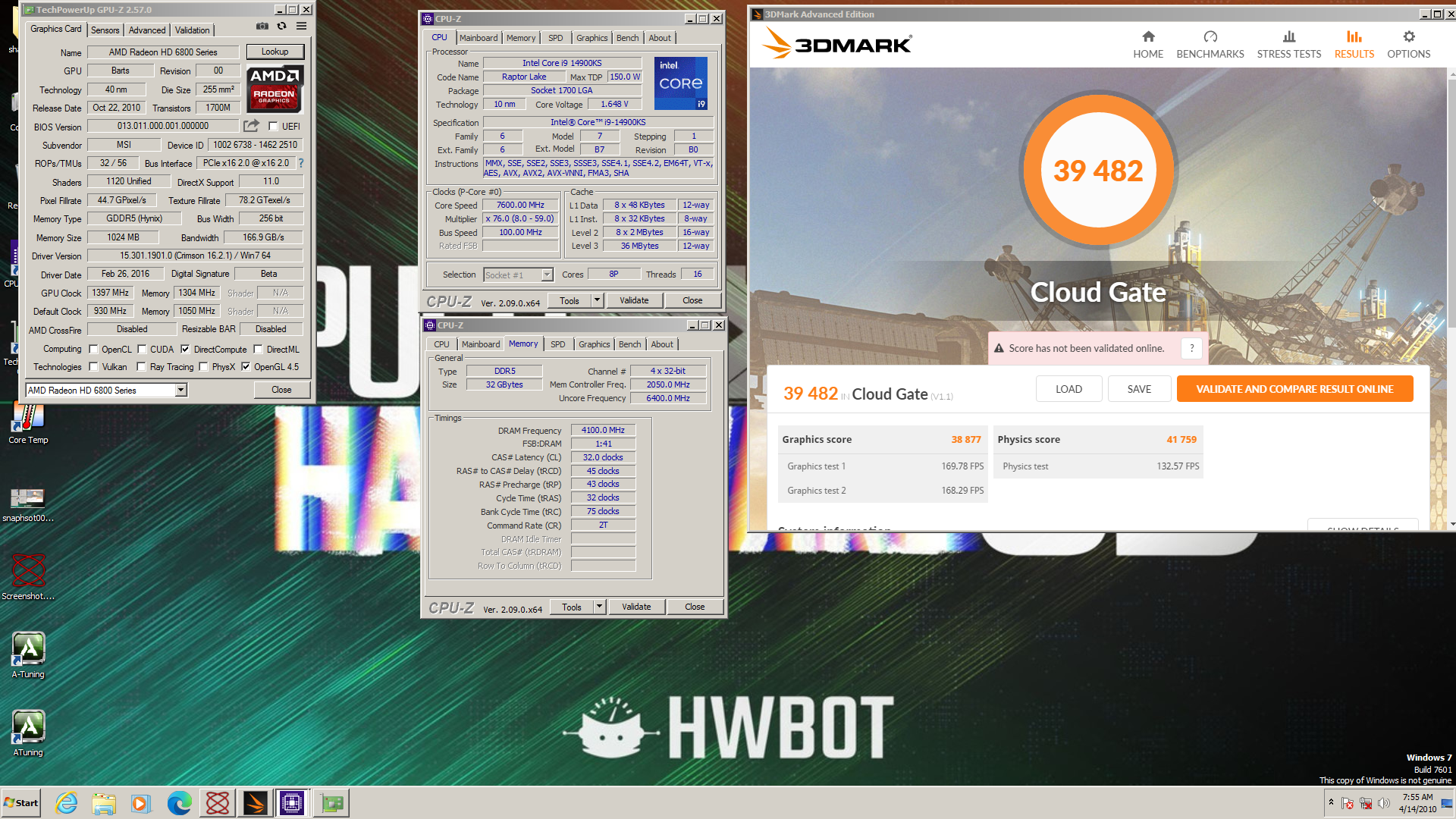
Task: Open 3DMark OPTIONS gear
Action: coord(1408,45)
